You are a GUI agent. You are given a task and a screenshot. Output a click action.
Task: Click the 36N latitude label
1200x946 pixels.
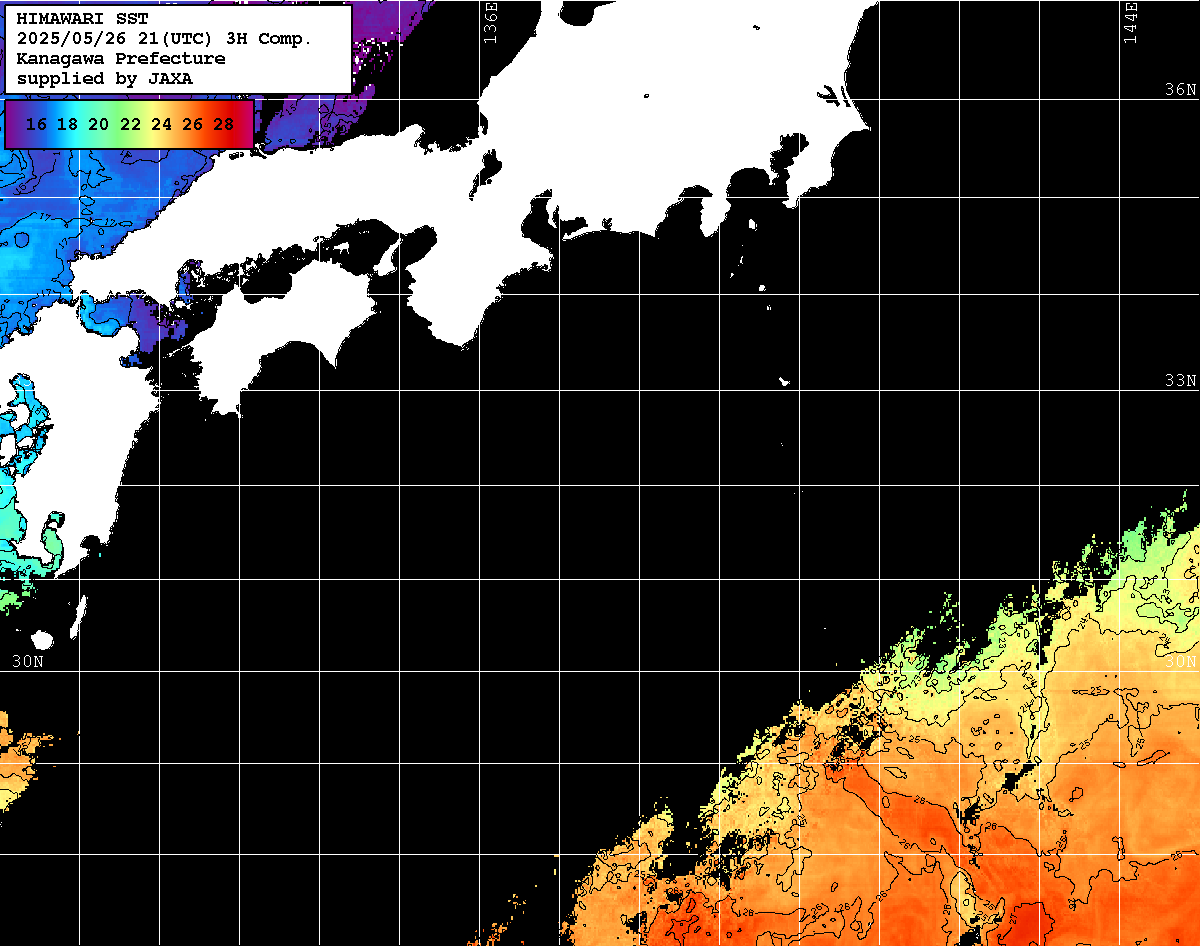(x=1180, y=89)
